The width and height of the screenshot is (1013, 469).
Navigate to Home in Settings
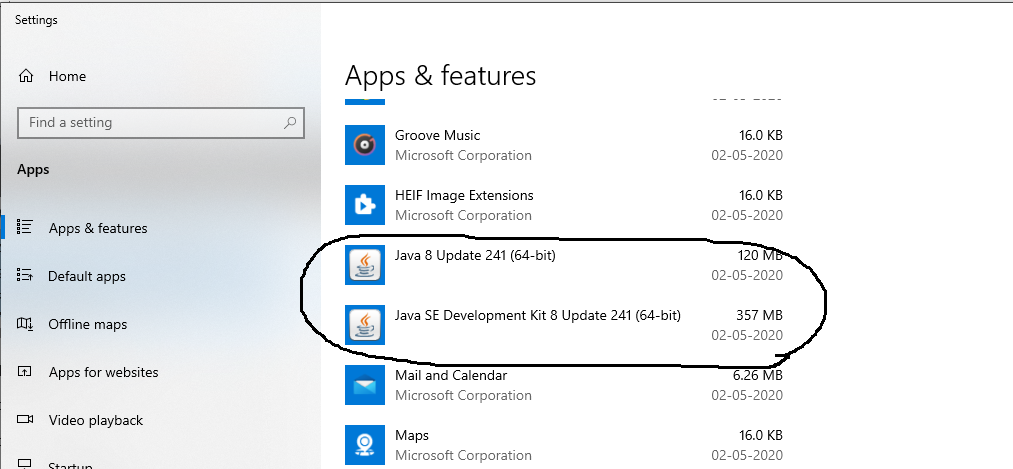pyautogui.click(x=67, y=76)
